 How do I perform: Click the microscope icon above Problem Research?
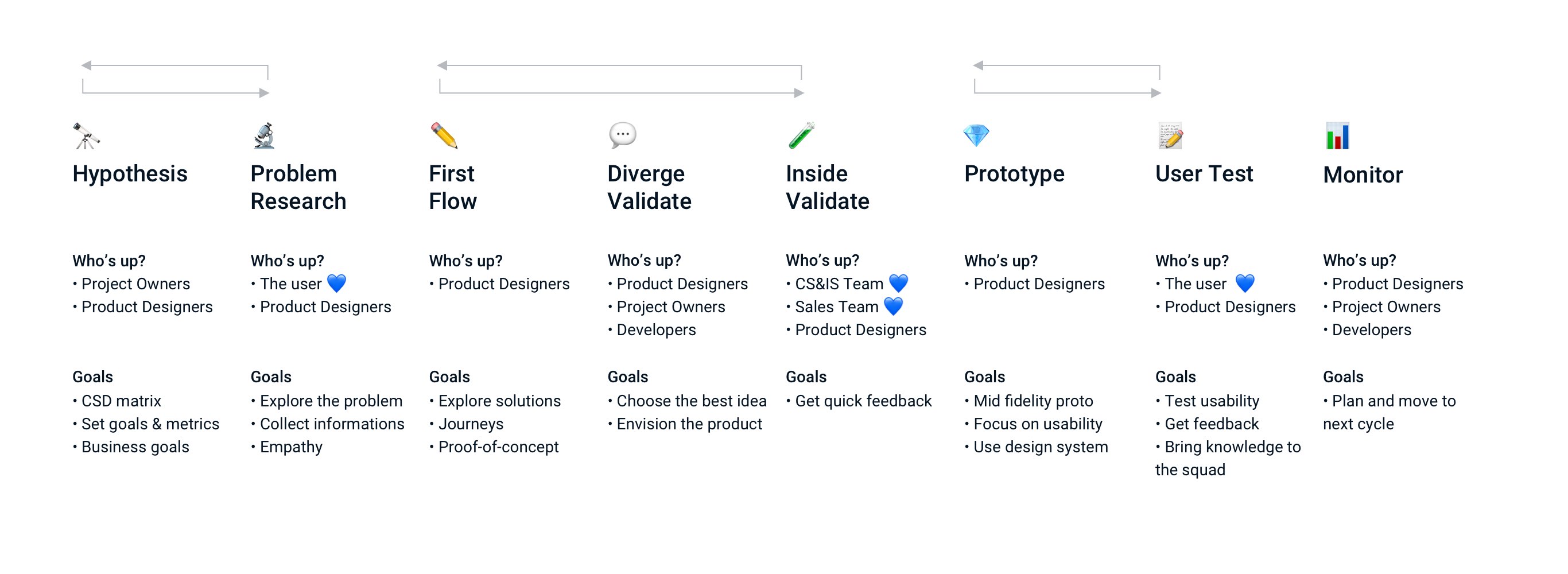click(x=264, y=135)
